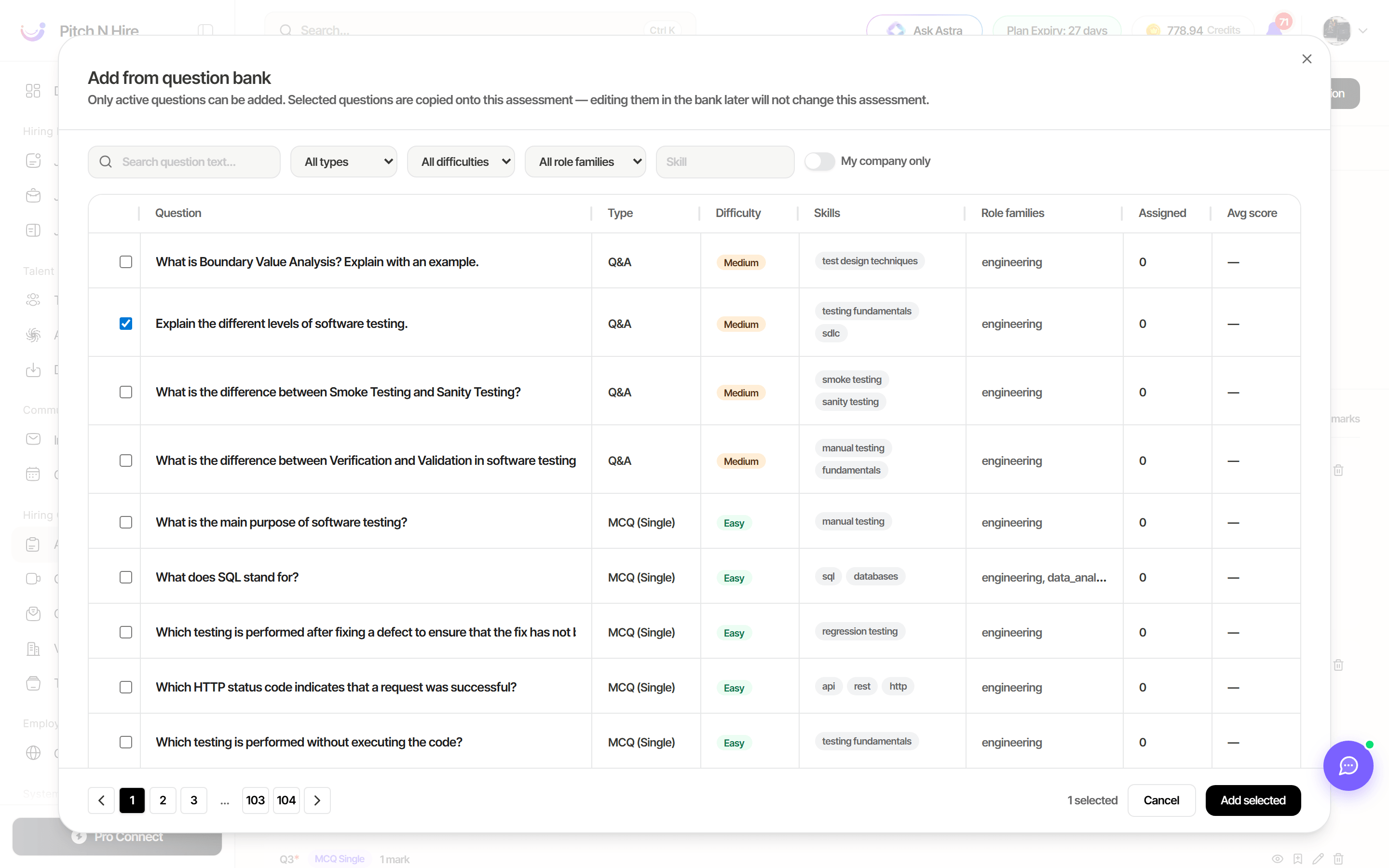
Task: Click the Cancel button
Action: tap(1161, 800)
